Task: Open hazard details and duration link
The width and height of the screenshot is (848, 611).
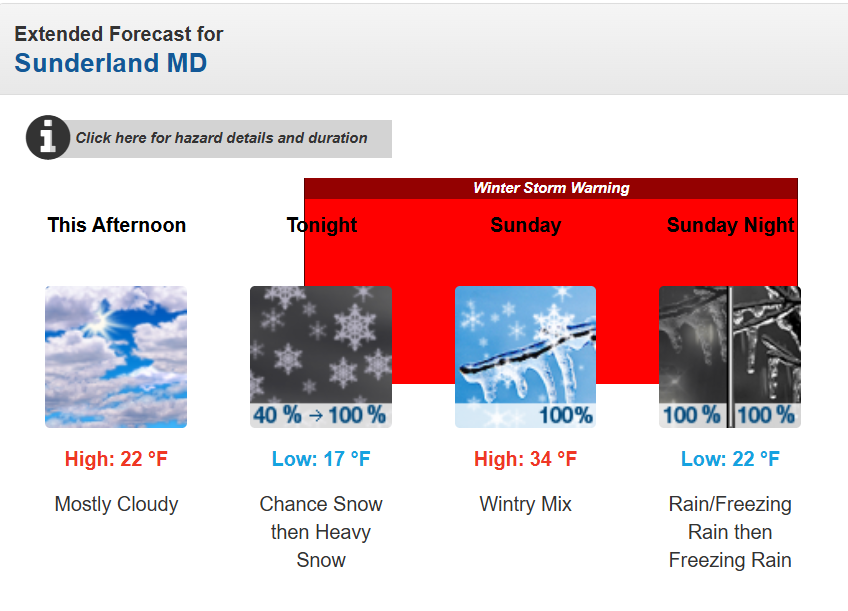Action: 222,138
